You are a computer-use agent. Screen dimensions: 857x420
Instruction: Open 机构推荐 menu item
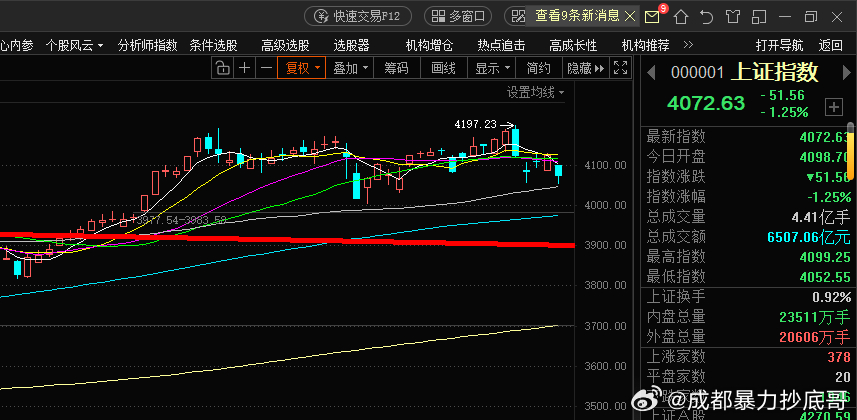645,45
